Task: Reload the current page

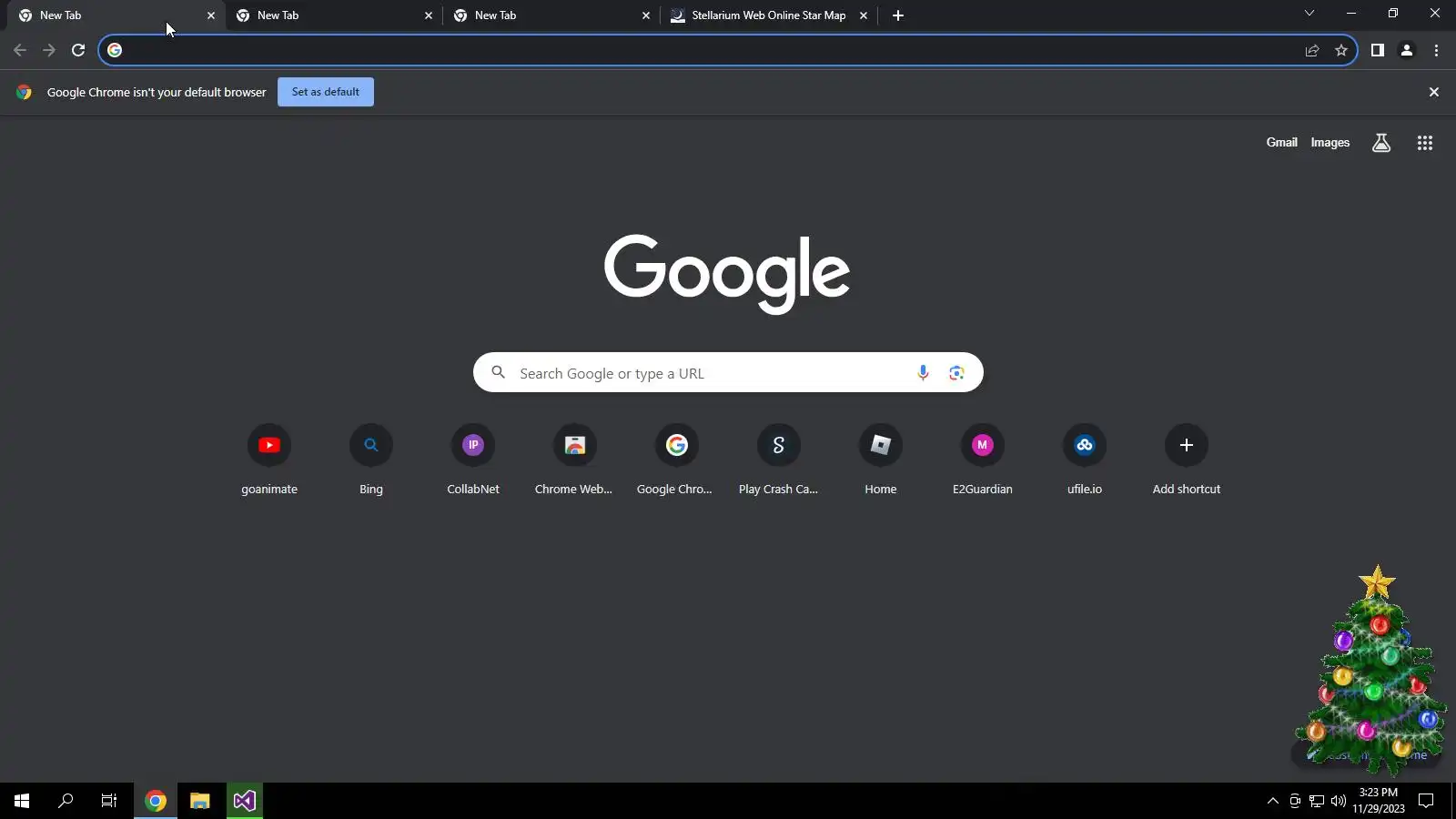Action: pyautogui.click(x=78, y=50)
